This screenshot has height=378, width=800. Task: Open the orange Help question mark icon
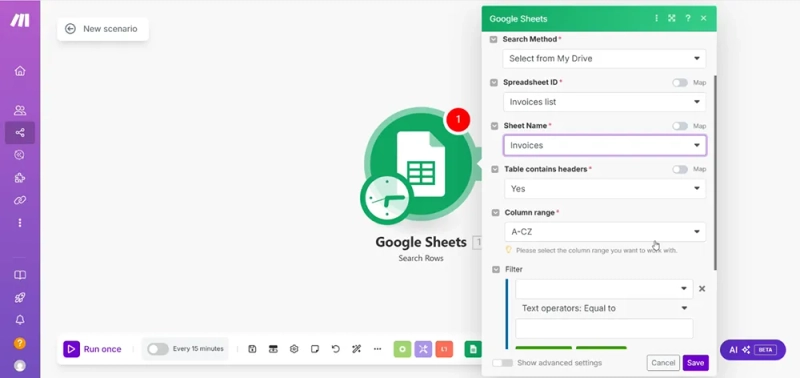coord(20,343)
